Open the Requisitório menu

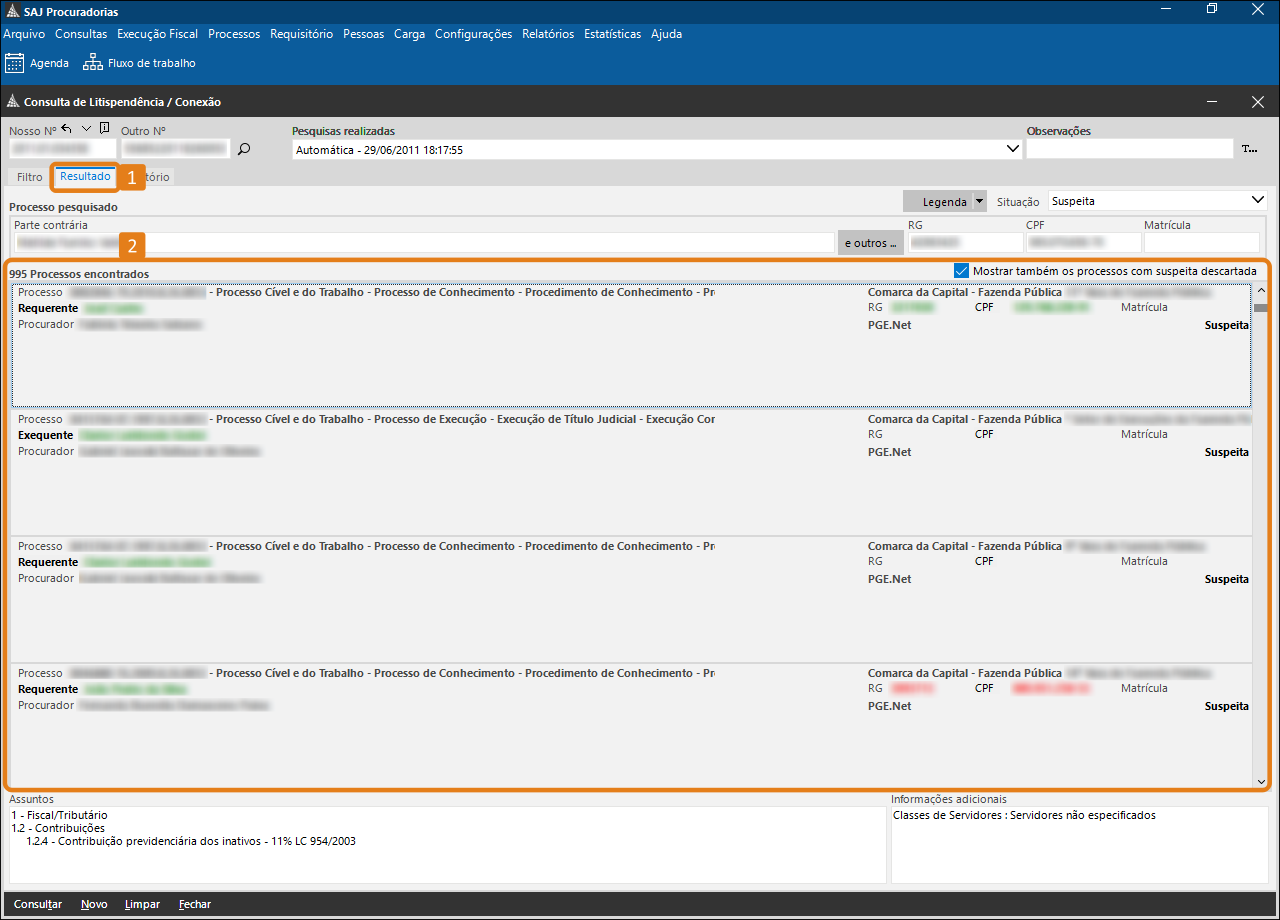[301, 34]
